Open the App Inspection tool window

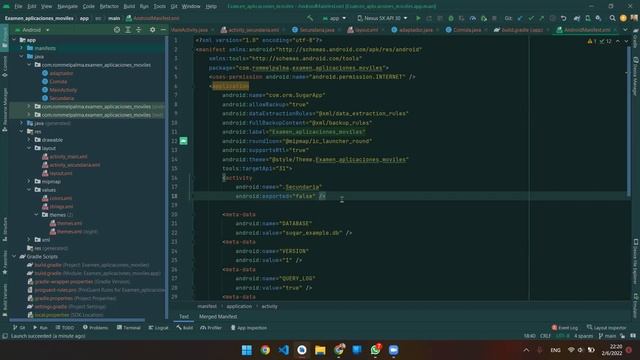249,328
